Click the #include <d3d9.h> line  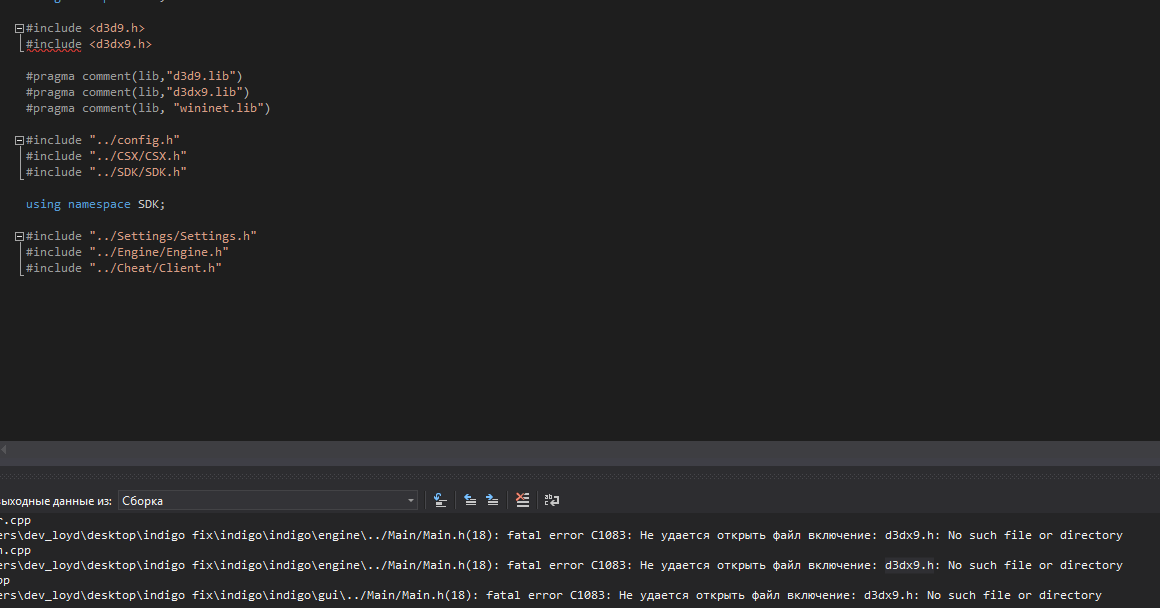(x=85, y=28)
